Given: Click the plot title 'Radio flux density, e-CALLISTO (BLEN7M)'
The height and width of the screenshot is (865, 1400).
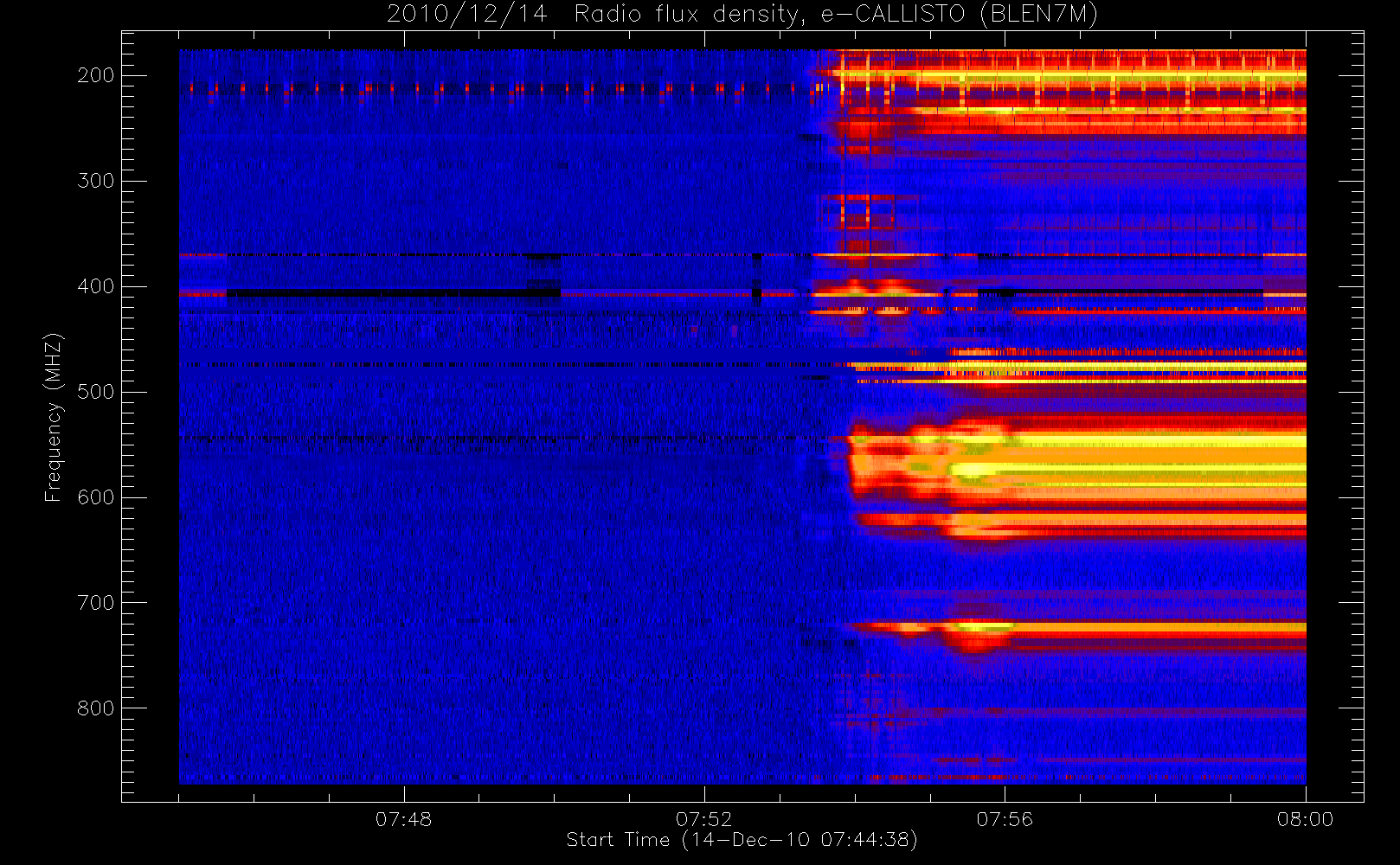Looking at the screenshot, I should click(836, 15).
